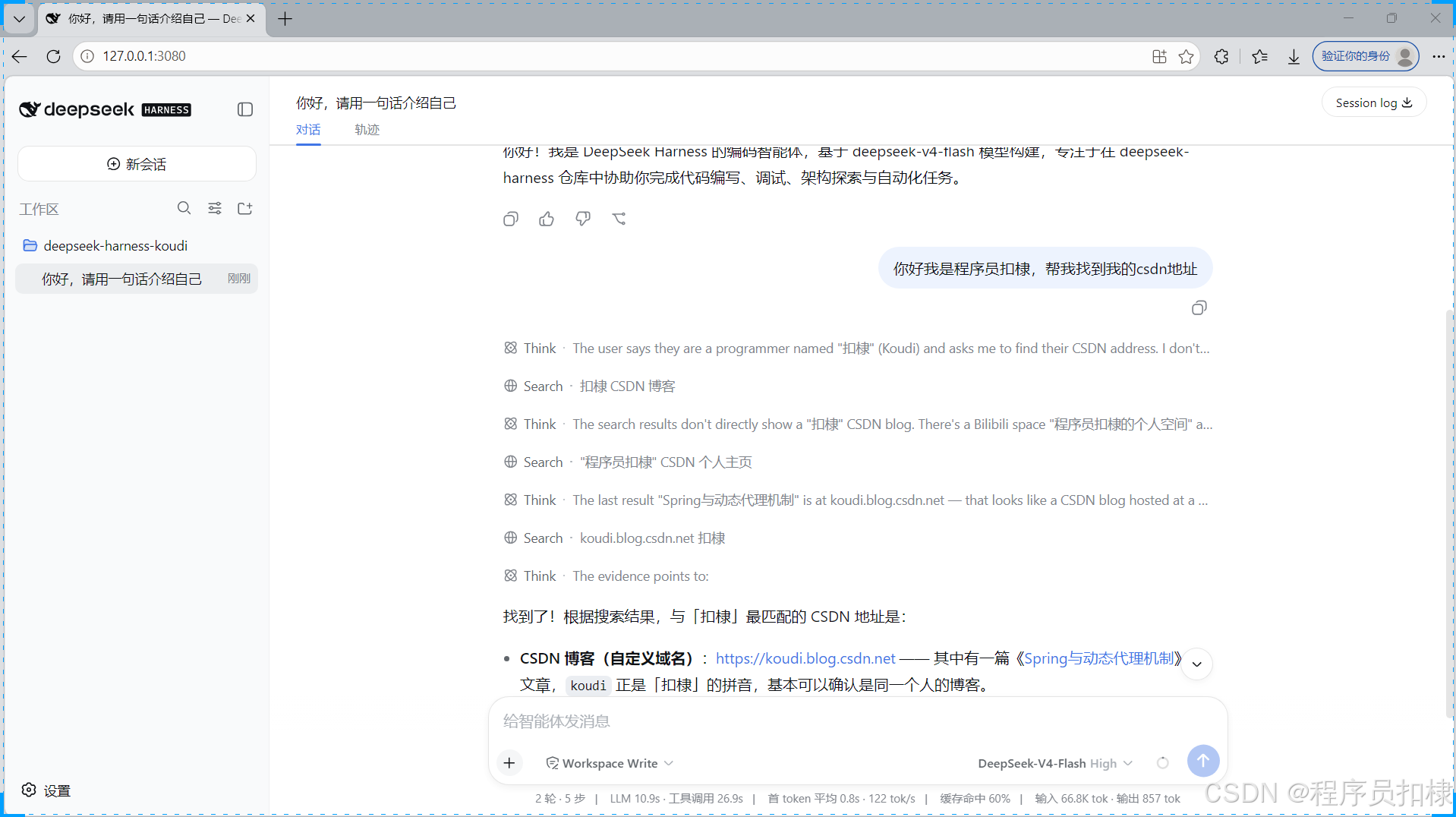Jump to bottom with the chevron button
The image size is (1456, 817).
[1197, 664]
